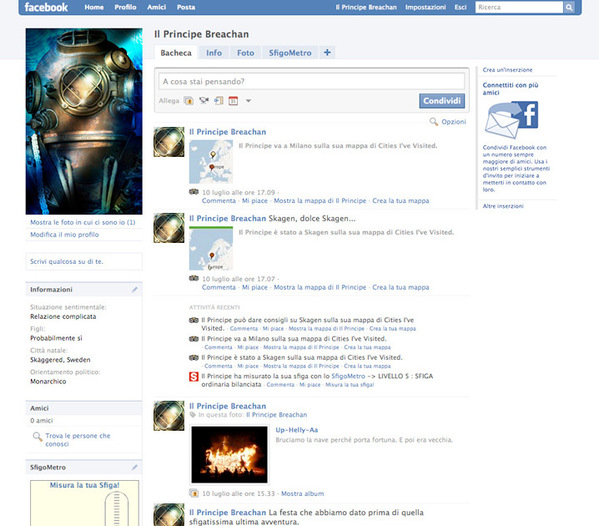599x526 pixels.
Task: Click 'Monarchico' political orientation text
Action: click(48, 381)
